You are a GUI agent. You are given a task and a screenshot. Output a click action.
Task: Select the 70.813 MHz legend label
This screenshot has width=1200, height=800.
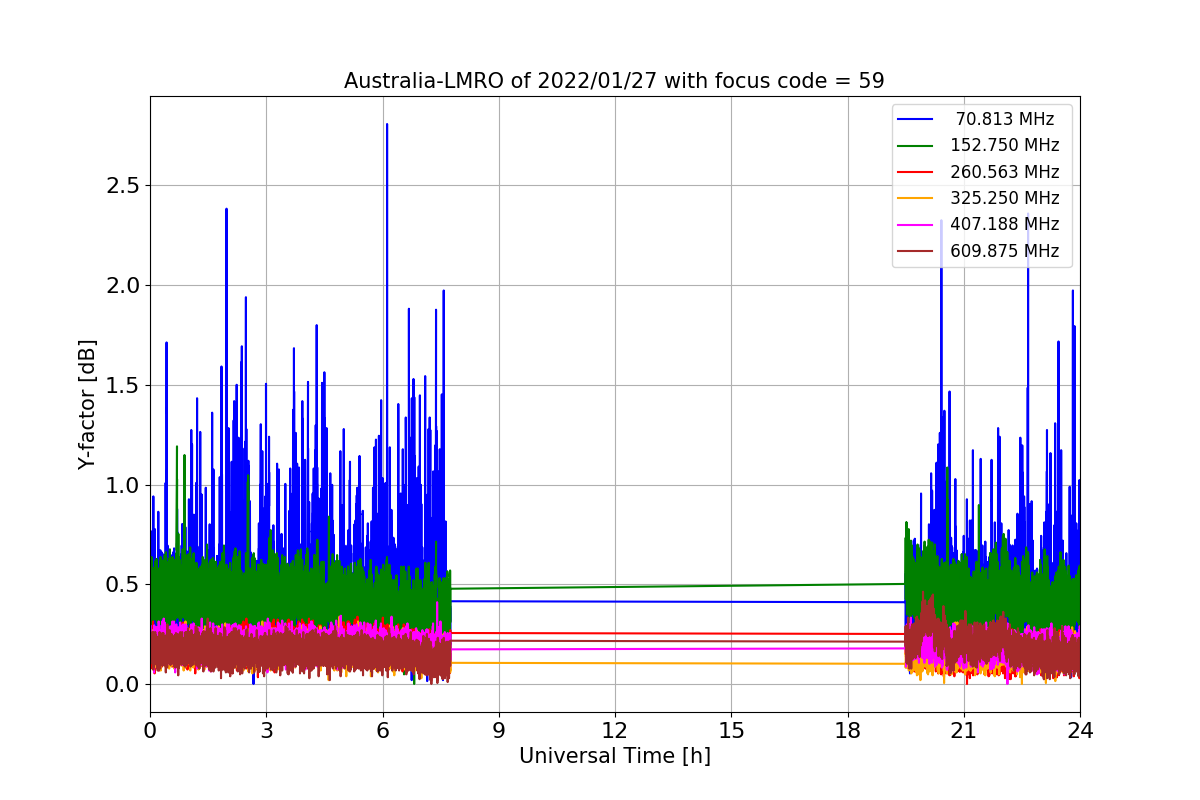[x=1005, y=119]
